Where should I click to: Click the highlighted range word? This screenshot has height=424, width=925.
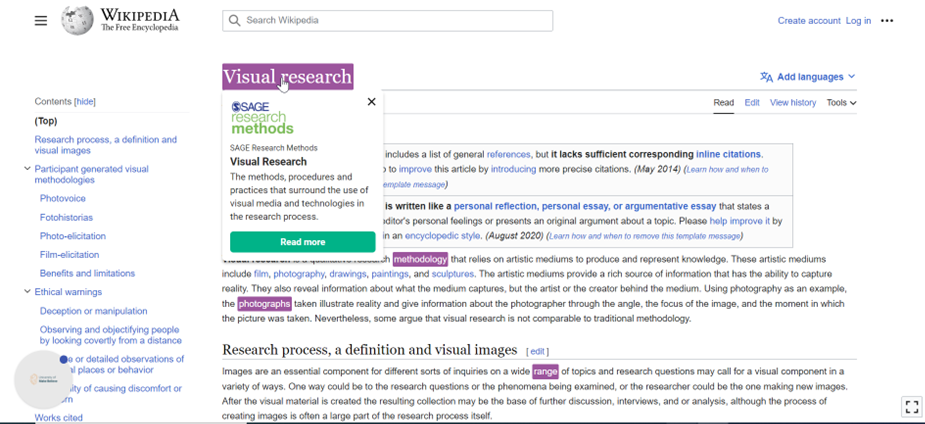click(545, 372)
